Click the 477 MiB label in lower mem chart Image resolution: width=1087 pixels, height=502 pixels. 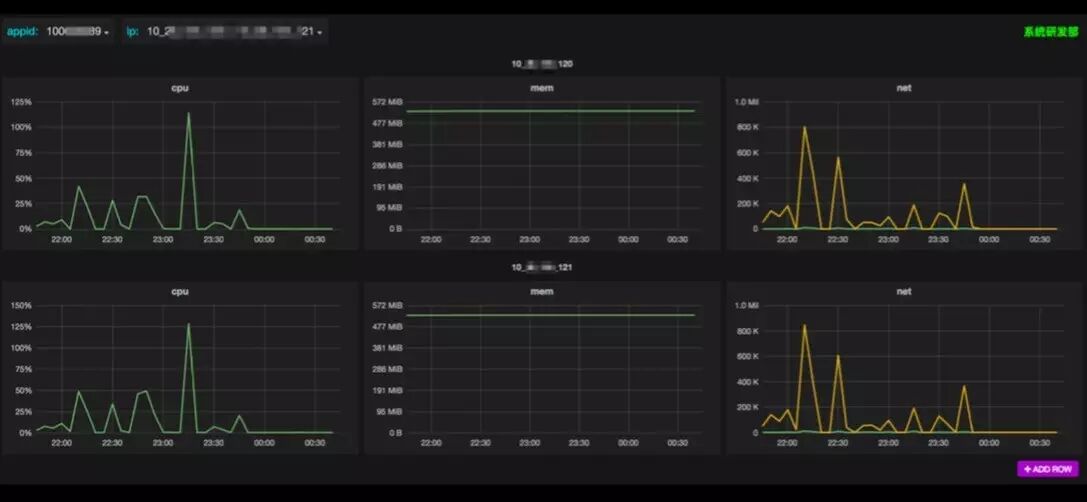click(x=388, y=327)
